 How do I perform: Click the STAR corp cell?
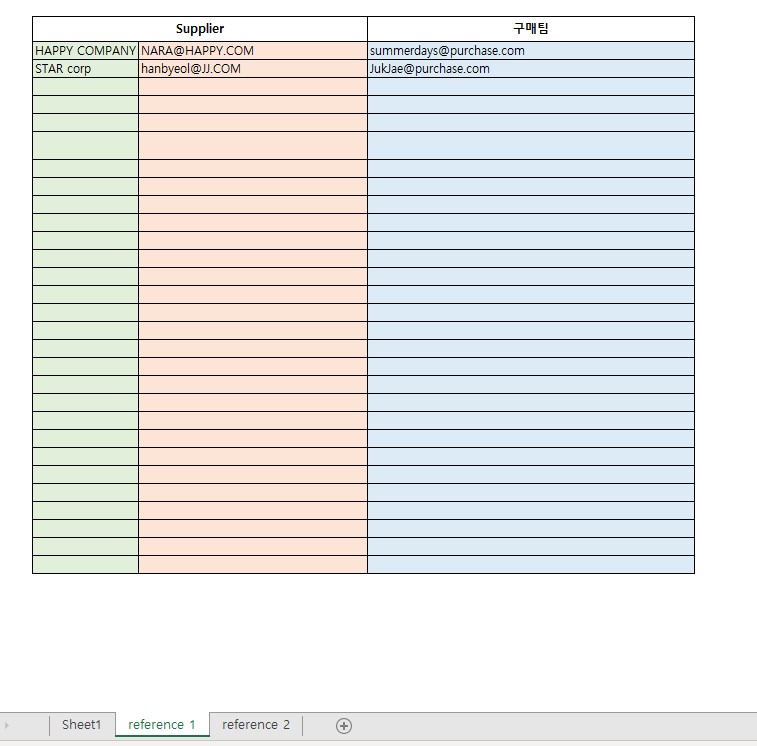pos(85,69)
